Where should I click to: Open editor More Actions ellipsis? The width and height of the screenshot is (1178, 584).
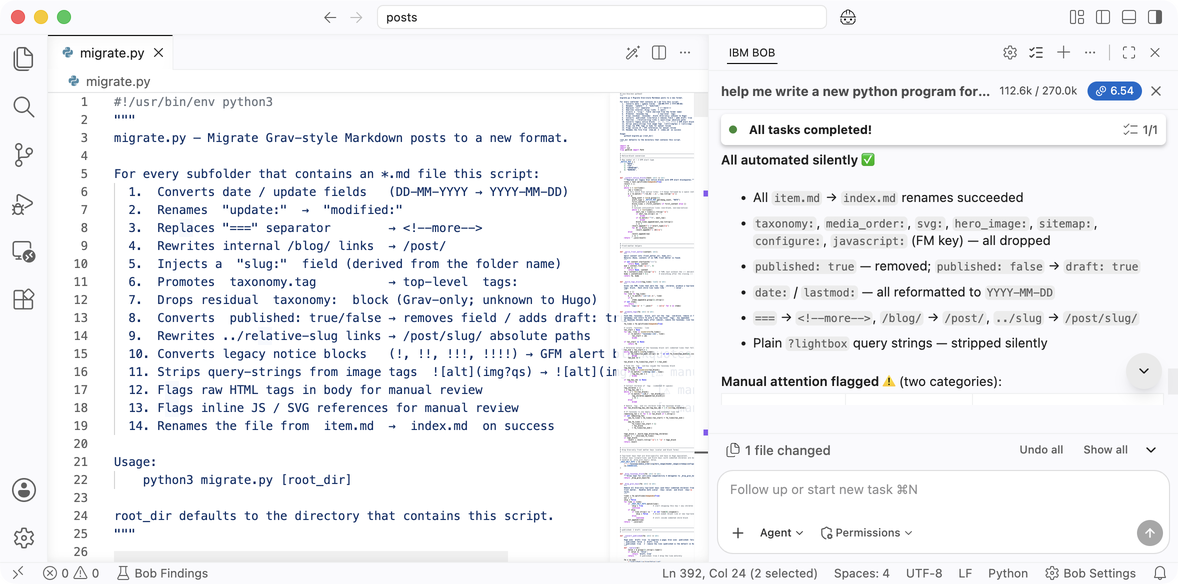click(x=685, y=53)
